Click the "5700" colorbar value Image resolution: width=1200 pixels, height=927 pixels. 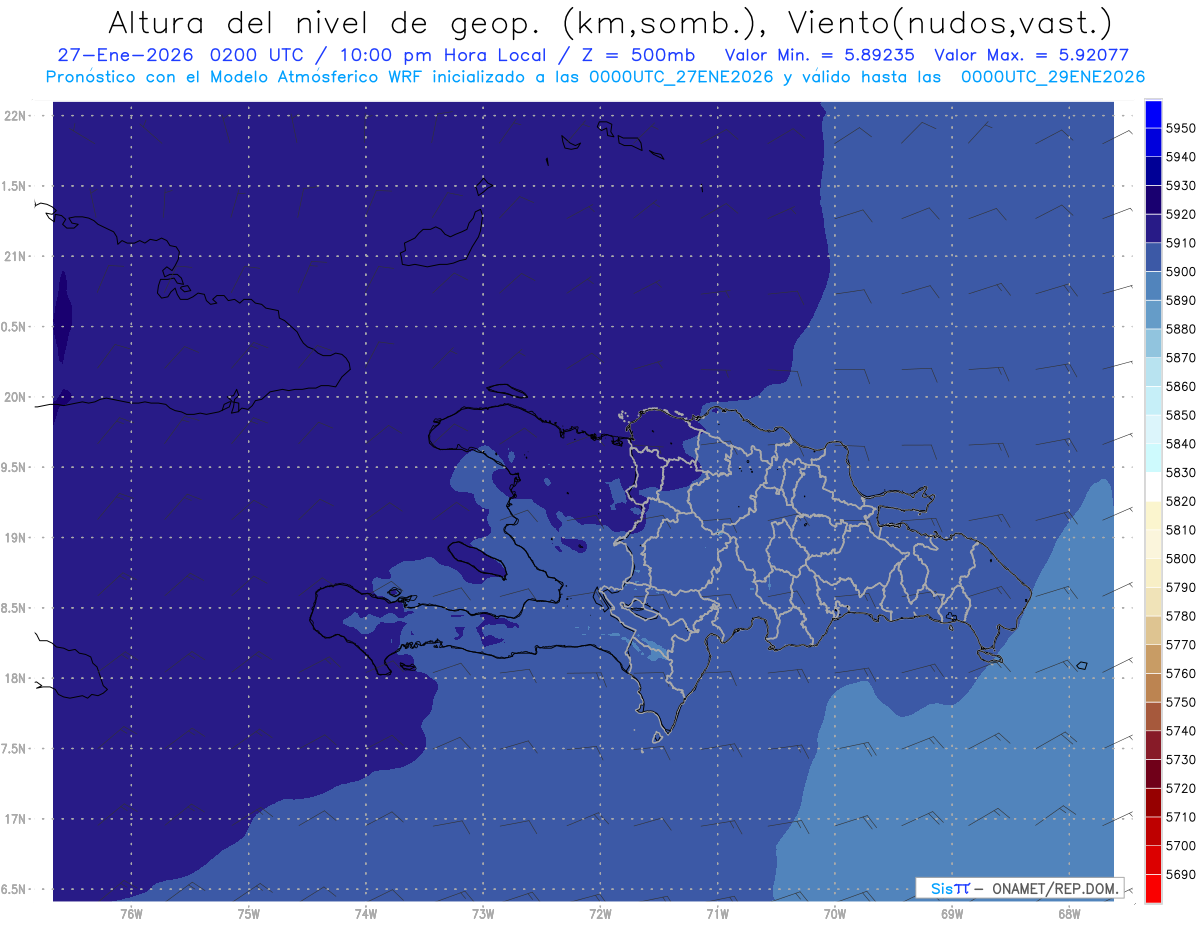tap(1179, 846)
